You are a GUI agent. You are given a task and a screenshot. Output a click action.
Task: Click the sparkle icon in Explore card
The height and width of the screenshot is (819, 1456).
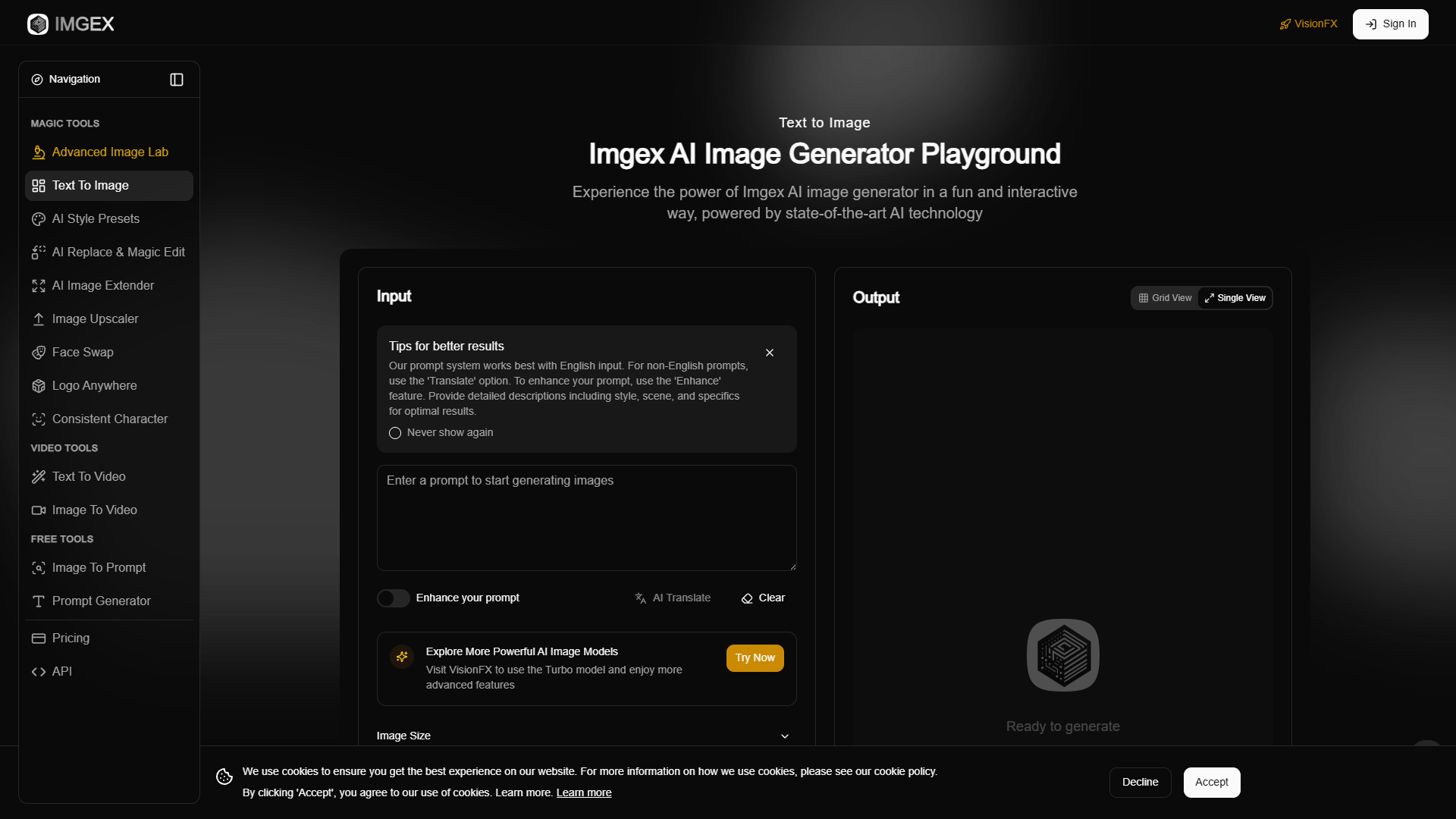click(402, 657)
